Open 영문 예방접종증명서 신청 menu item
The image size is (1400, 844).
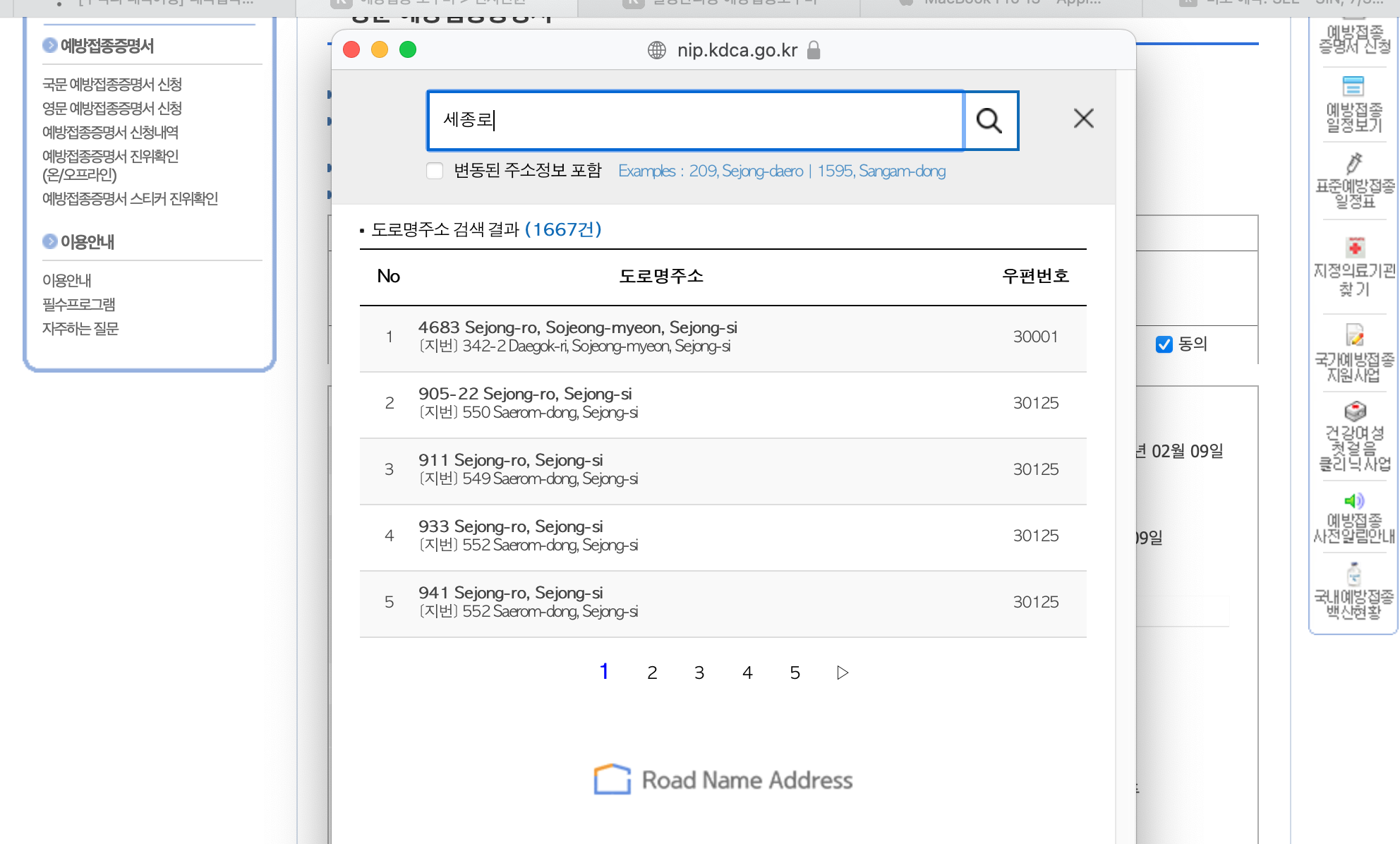112,109
